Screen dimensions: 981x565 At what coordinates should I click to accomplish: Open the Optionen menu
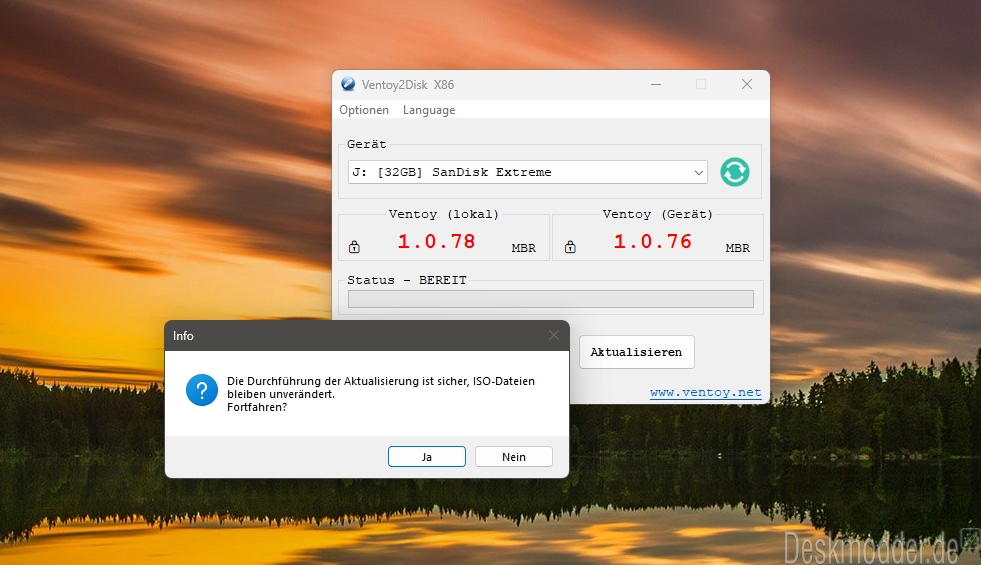coord(363,110)
